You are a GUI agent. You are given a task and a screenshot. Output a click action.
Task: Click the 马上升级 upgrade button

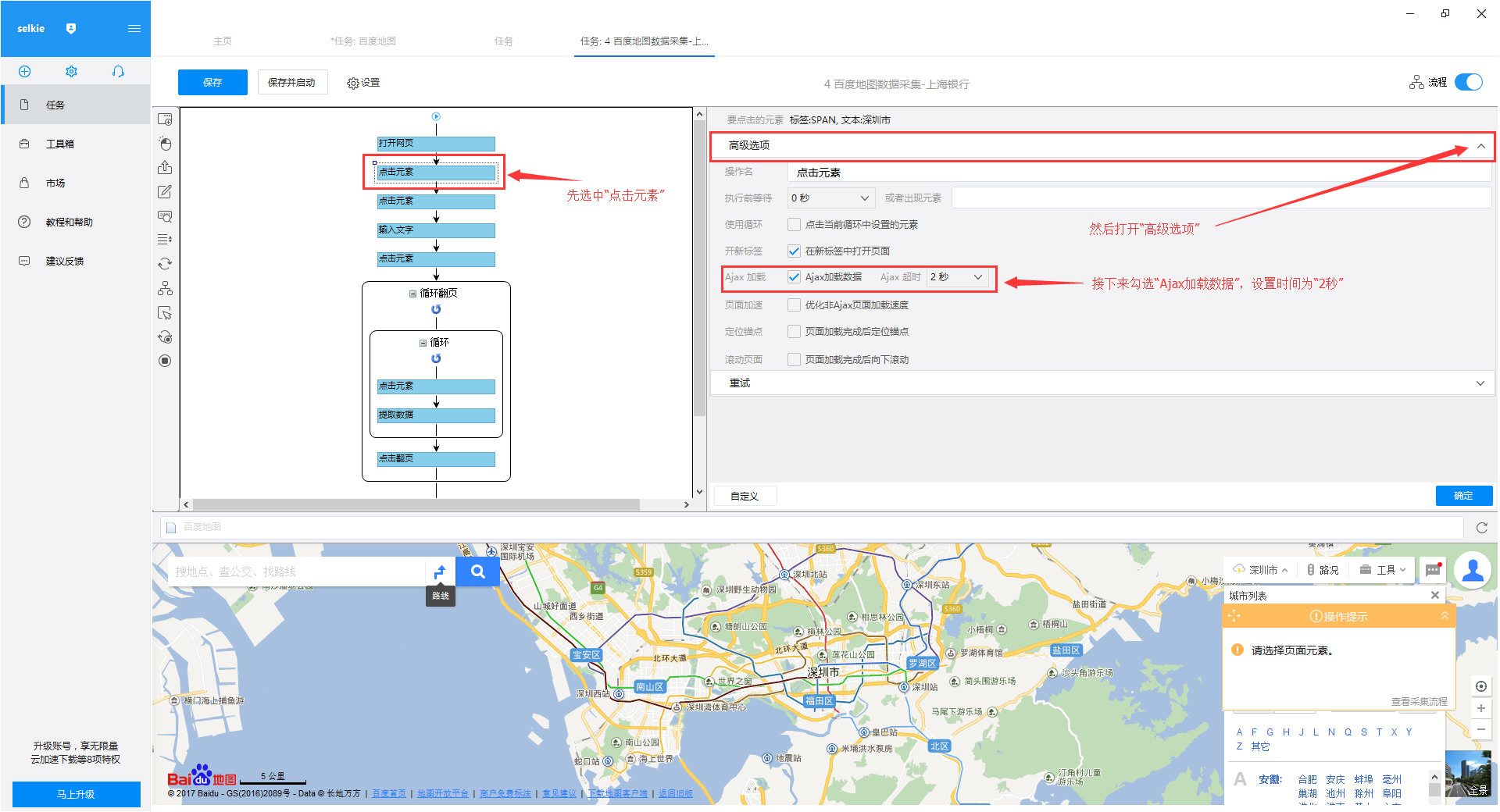coord(76,794)
